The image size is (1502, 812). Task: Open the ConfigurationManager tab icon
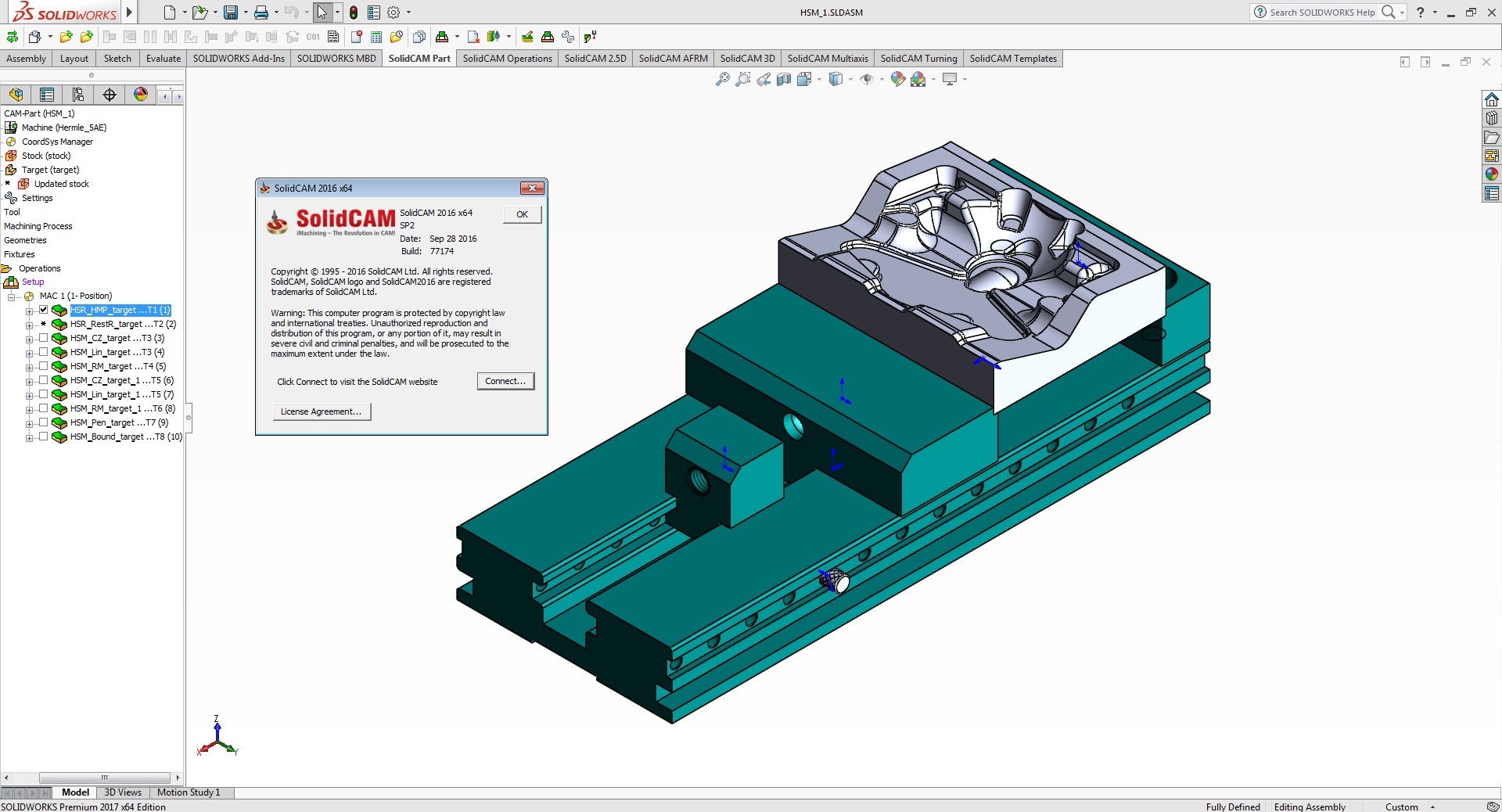point(78,95)
